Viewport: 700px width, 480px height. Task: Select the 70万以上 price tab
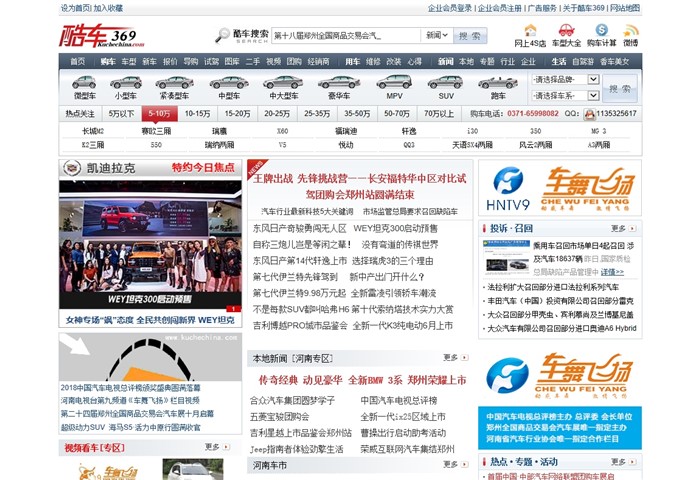click(439, 114)
